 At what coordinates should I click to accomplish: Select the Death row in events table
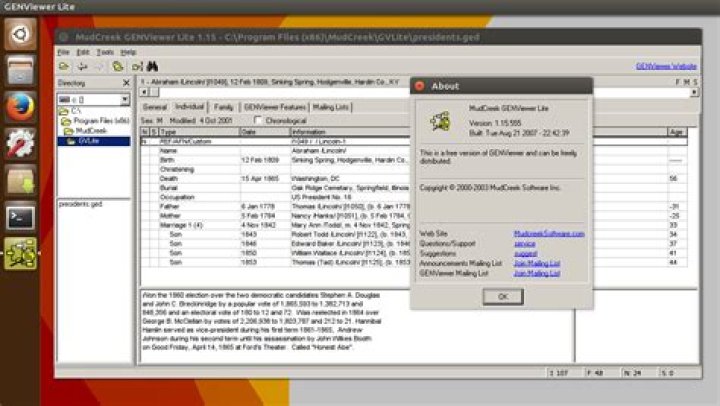276,179
